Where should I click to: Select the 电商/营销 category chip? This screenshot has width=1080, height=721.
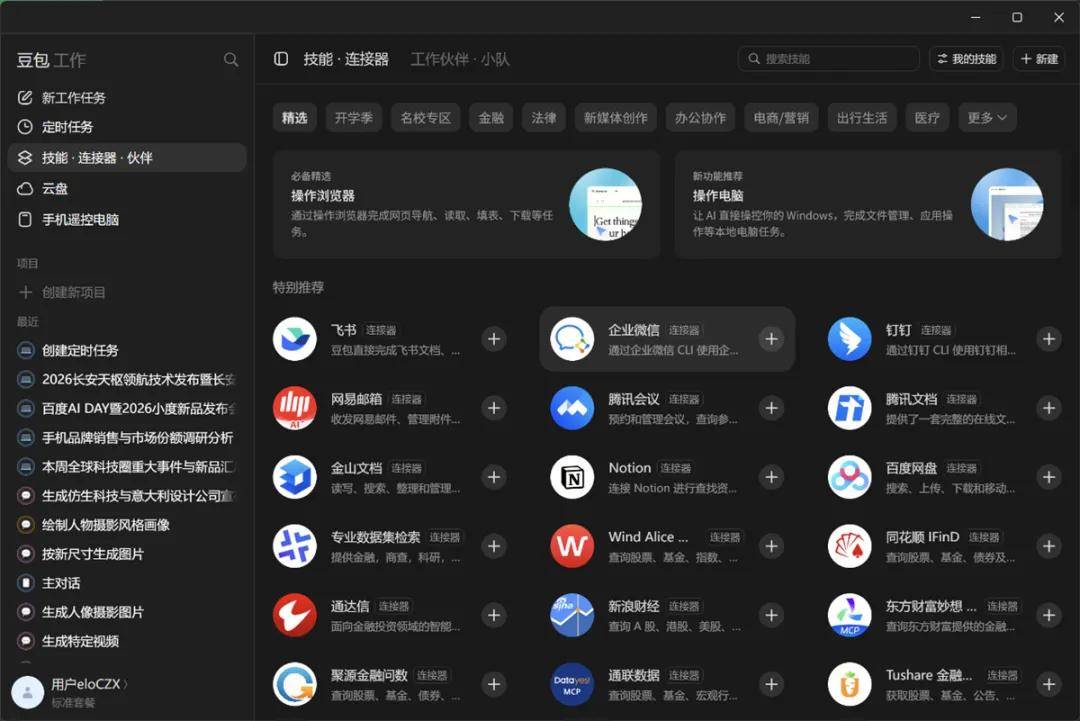pos(781,118)
